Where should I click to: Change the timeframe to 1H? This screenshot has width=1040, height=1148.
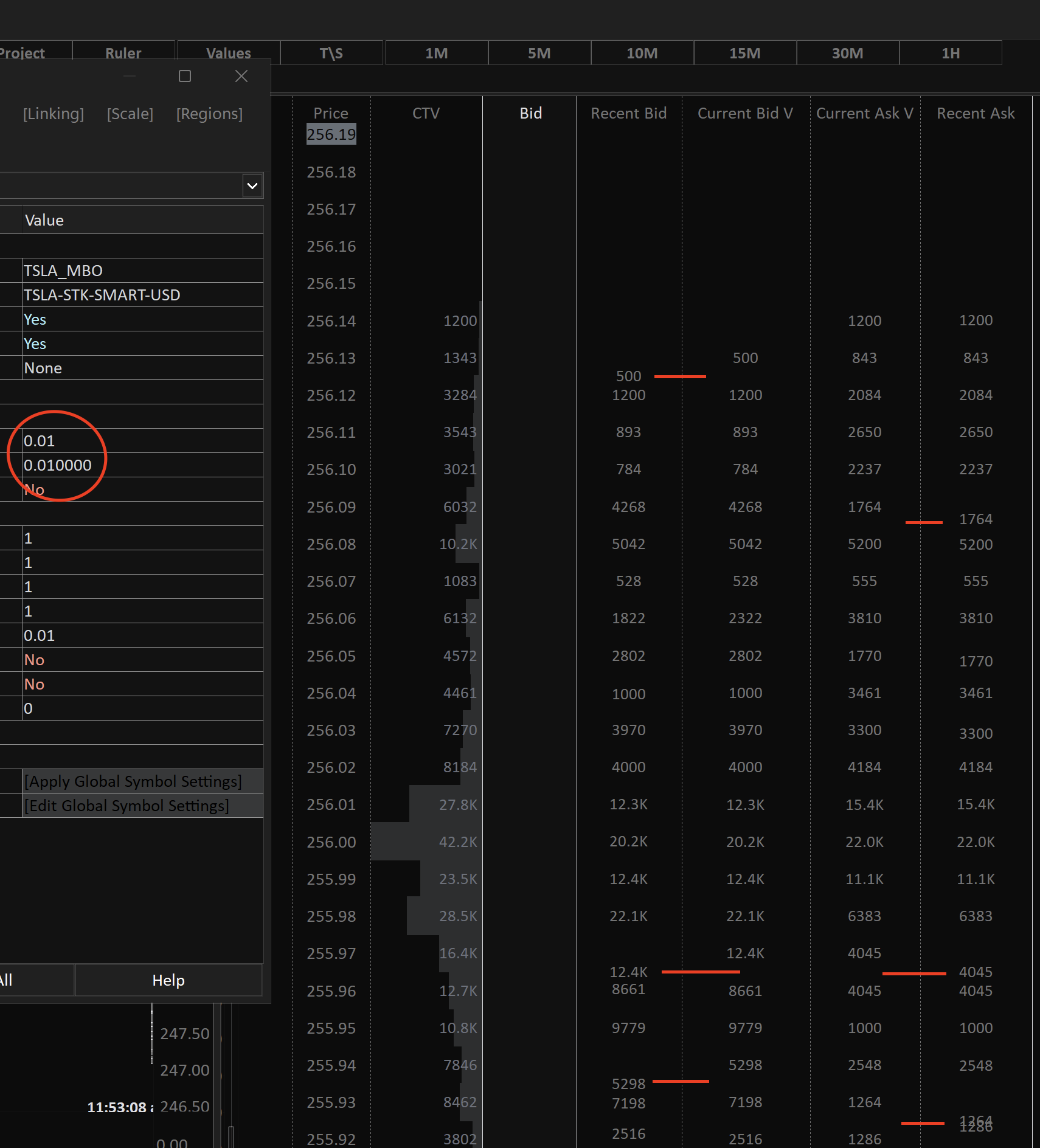951,53
